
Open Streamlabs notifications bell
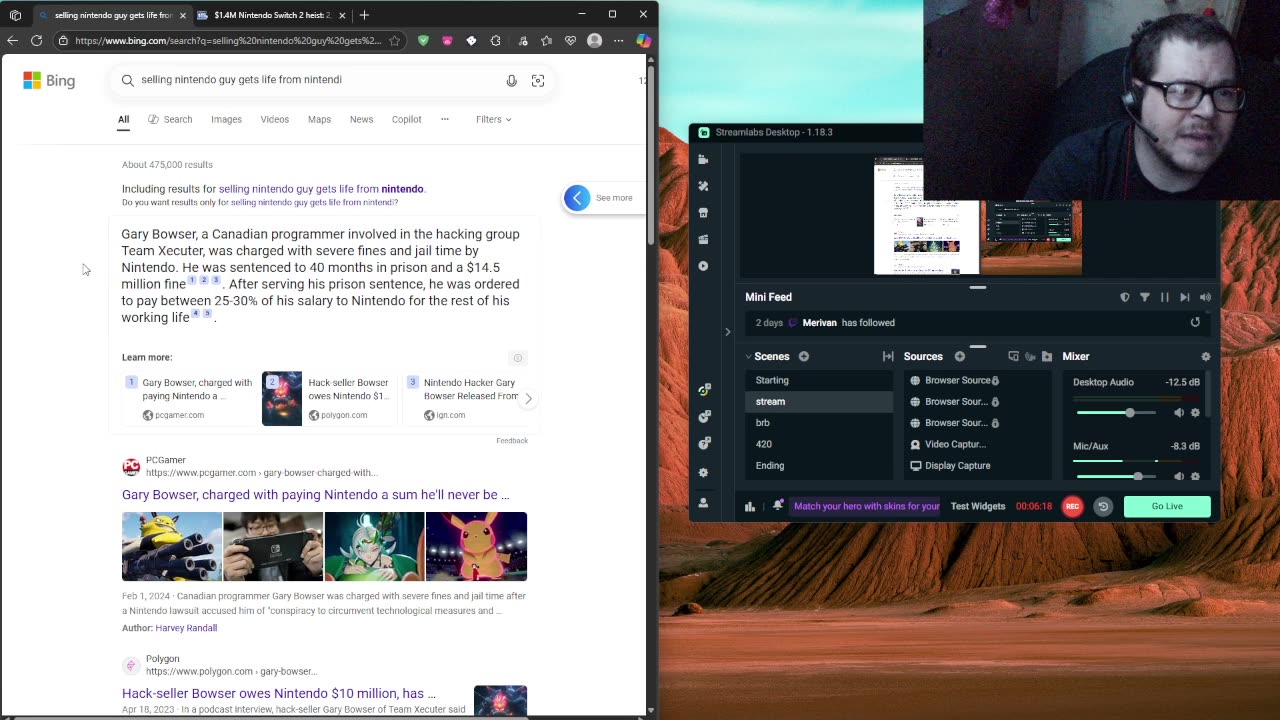[x=778, y=506]
